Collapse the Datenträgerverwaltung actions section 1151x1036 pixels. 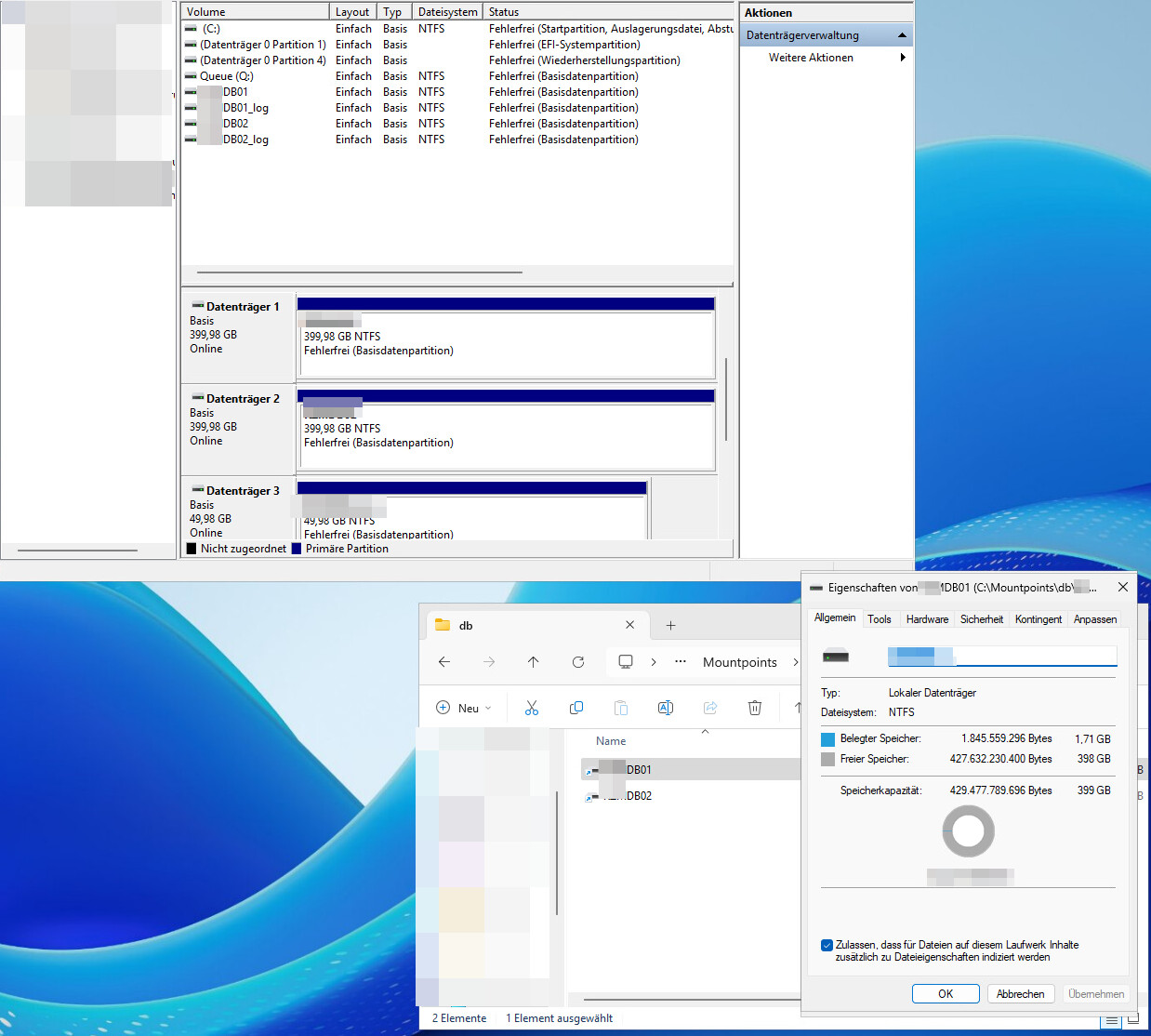(901, 35)
